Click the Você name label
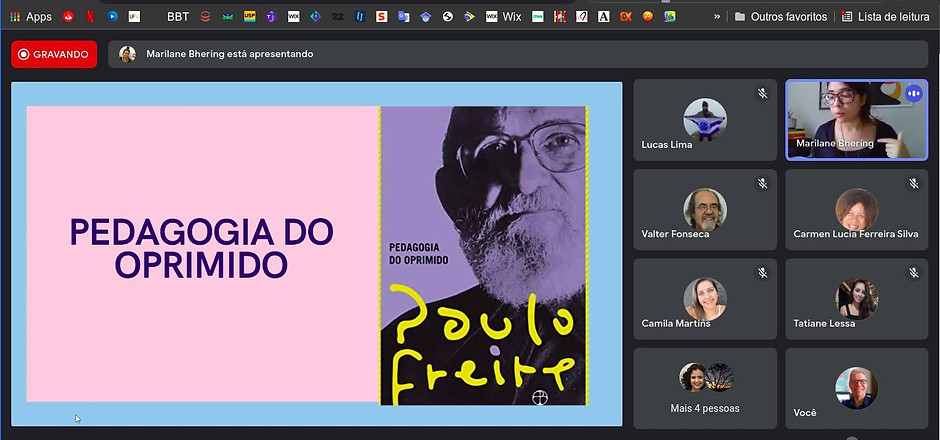940x440 pixels. point(805,412)
